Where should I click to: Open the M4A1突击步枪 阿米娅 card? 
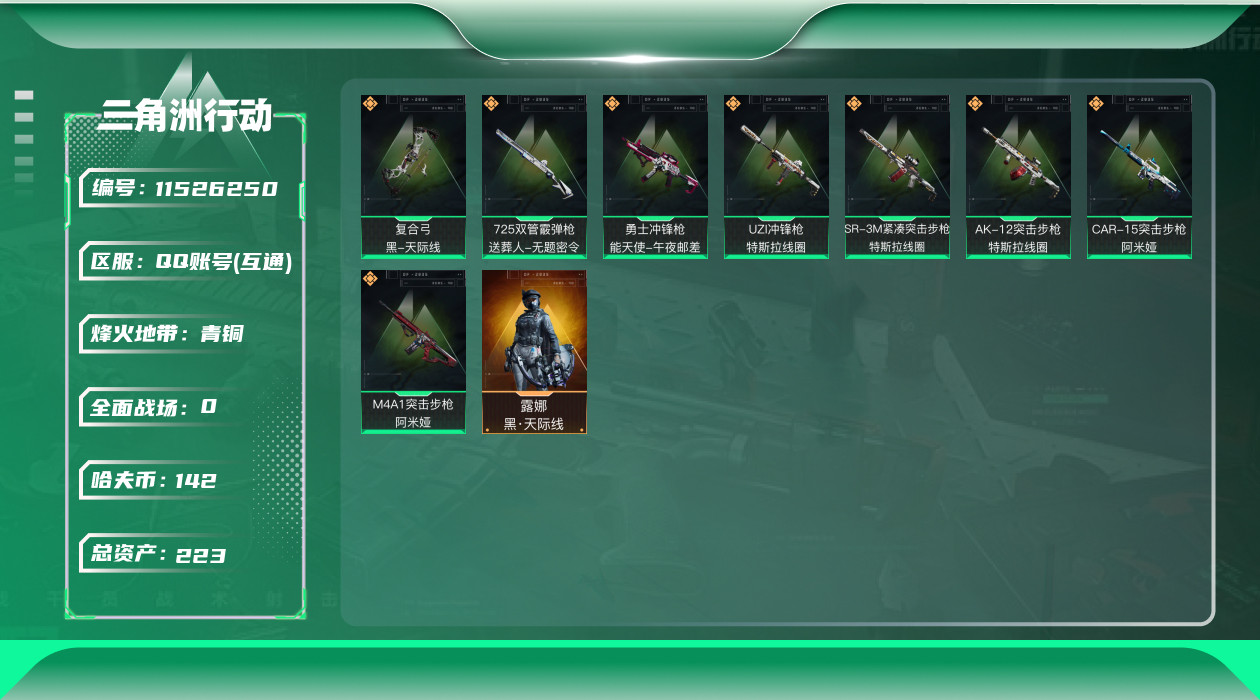(x=413, y=351)
